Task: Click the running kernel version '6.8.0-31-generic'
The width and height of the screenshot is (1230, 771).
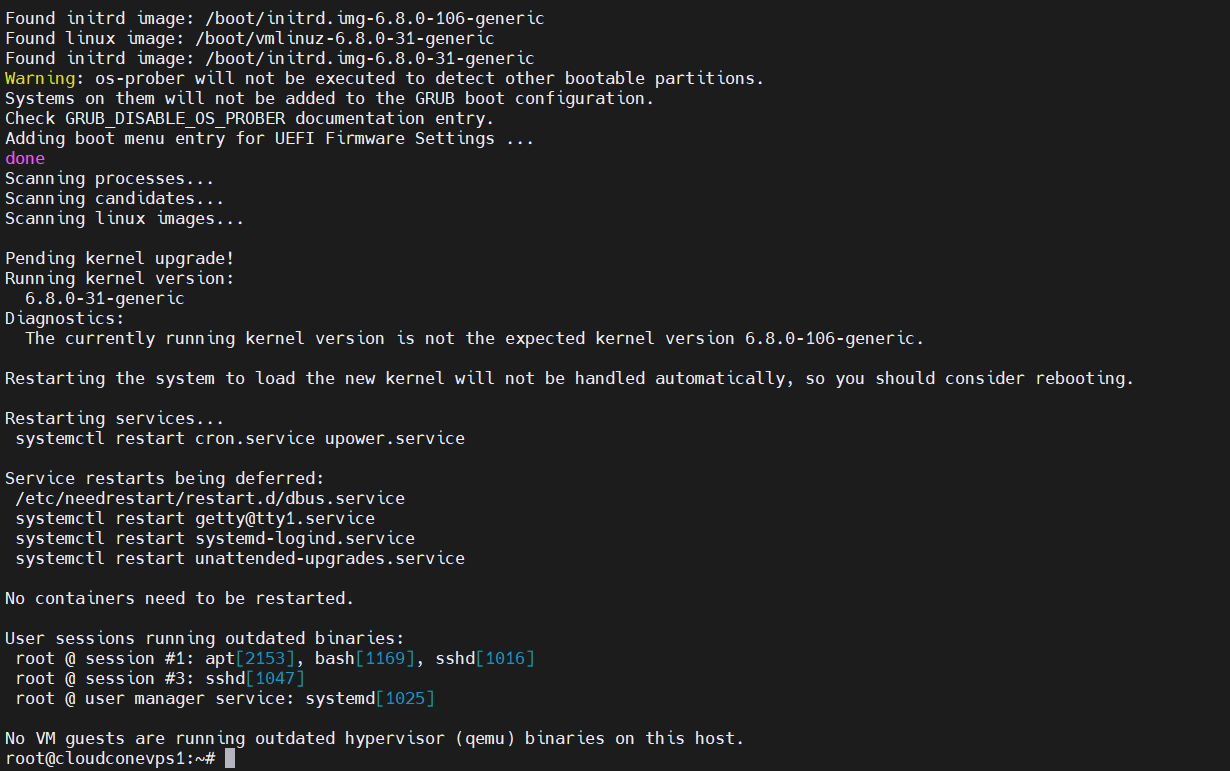Action: (x=105, y=298)
